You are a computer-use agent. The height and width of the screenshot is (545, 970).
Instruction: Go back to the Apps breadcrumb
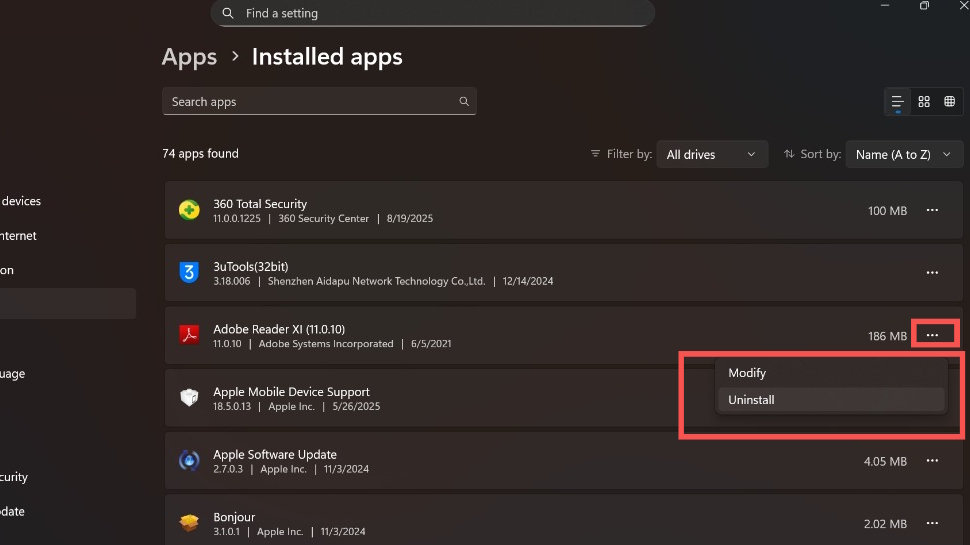(x=189, y=57)
